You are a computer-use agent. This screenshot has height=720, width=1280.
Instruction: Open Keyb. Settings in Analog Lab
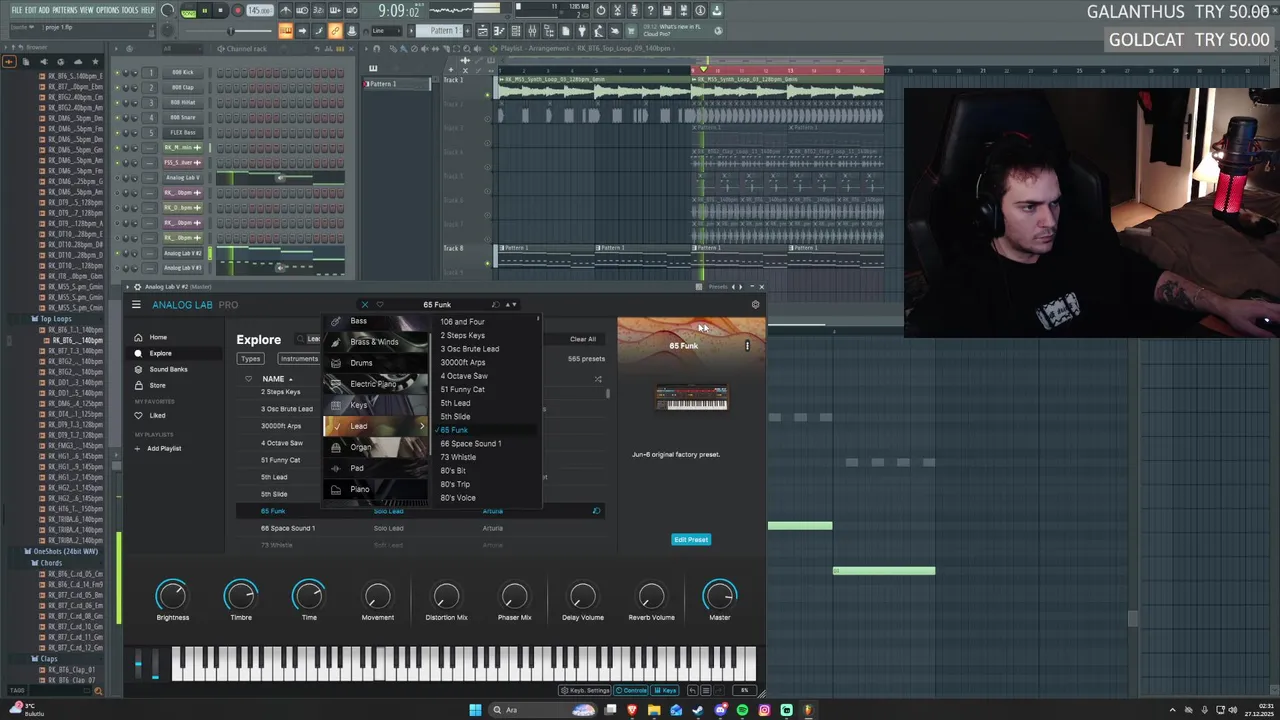click(585, 690)
